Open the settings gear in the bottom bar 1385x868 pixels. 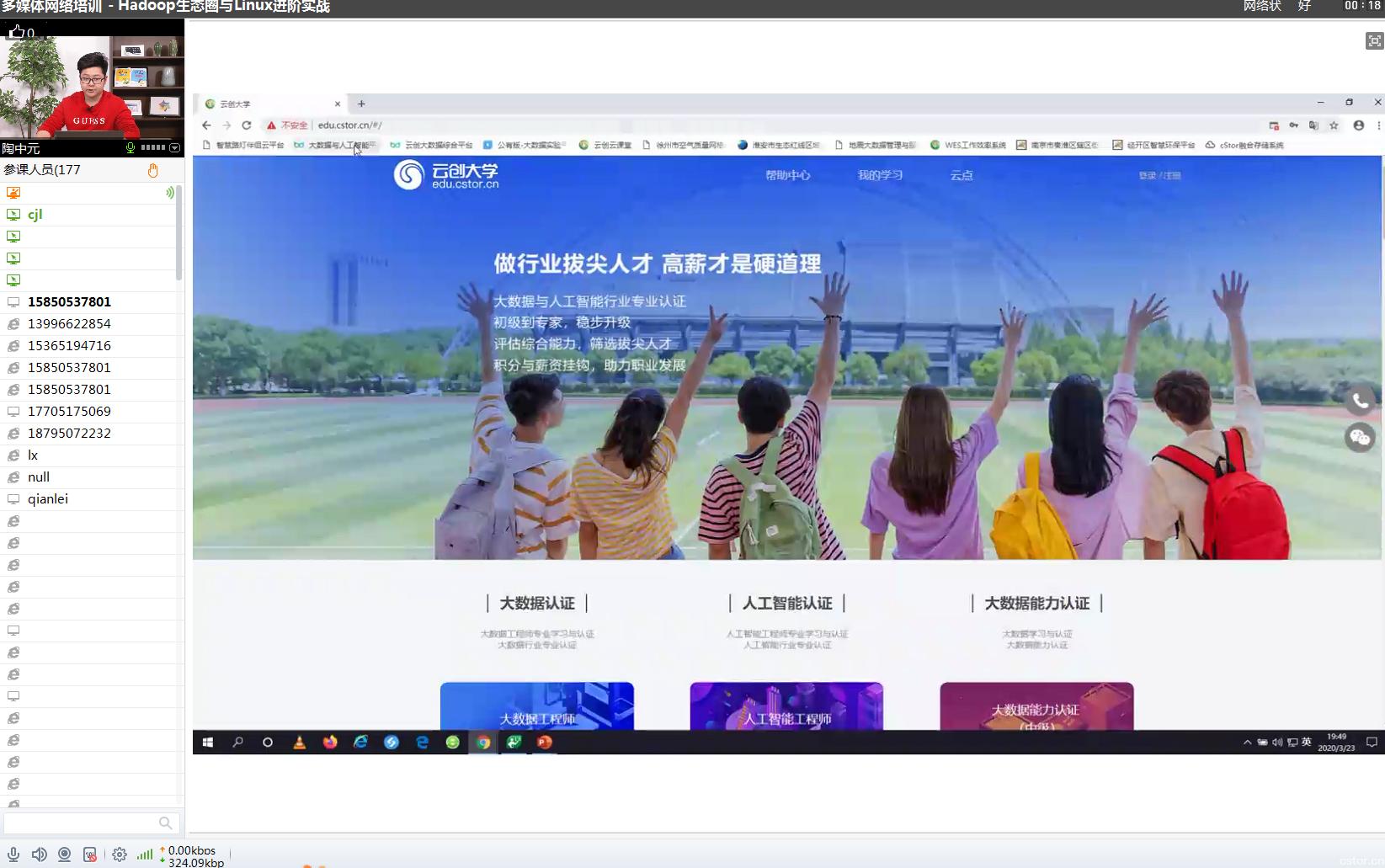119,854
